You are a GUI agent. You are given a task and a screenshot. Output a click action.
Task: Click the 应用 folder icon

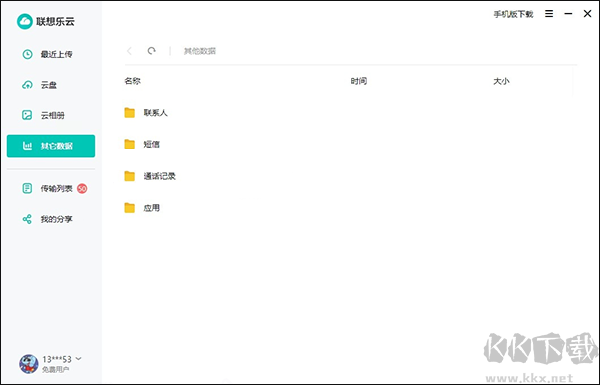point(130,208)
